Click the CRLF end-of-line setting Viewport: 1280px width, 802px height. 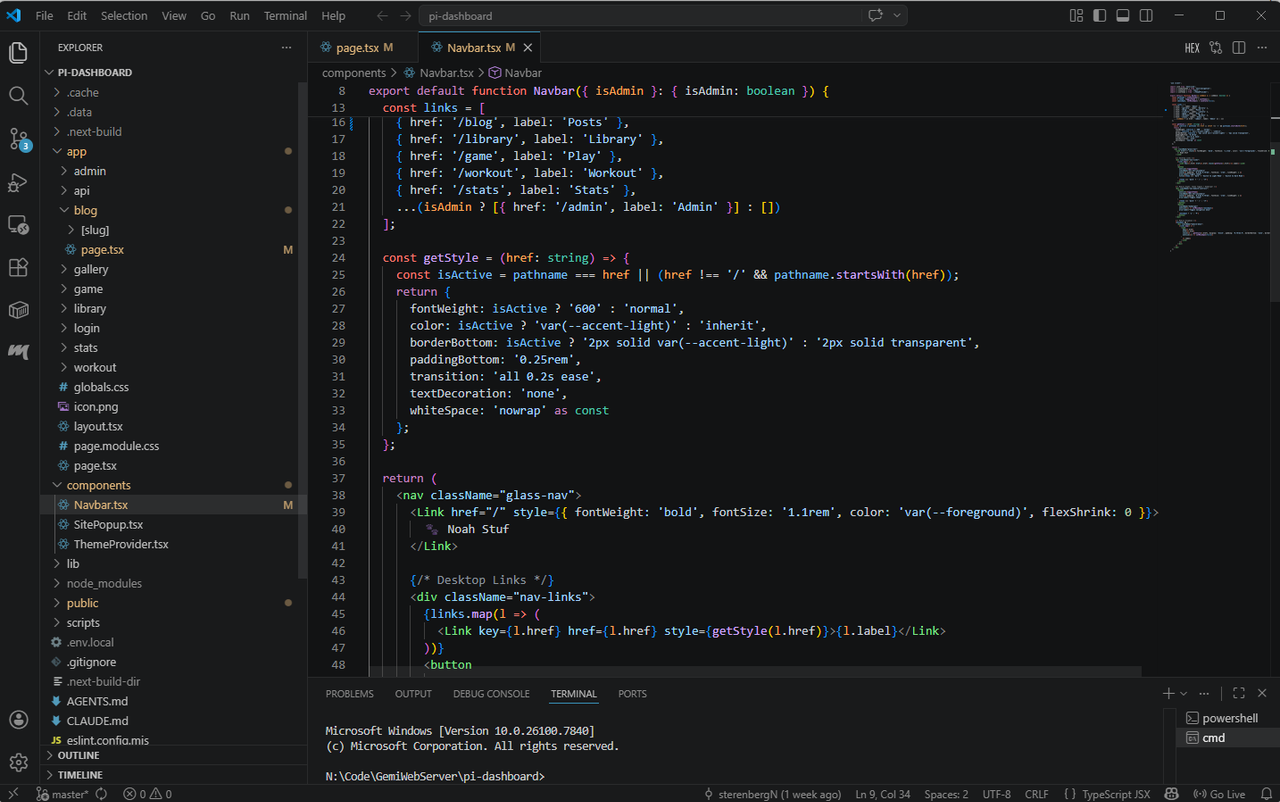[x=1037, y=794]
